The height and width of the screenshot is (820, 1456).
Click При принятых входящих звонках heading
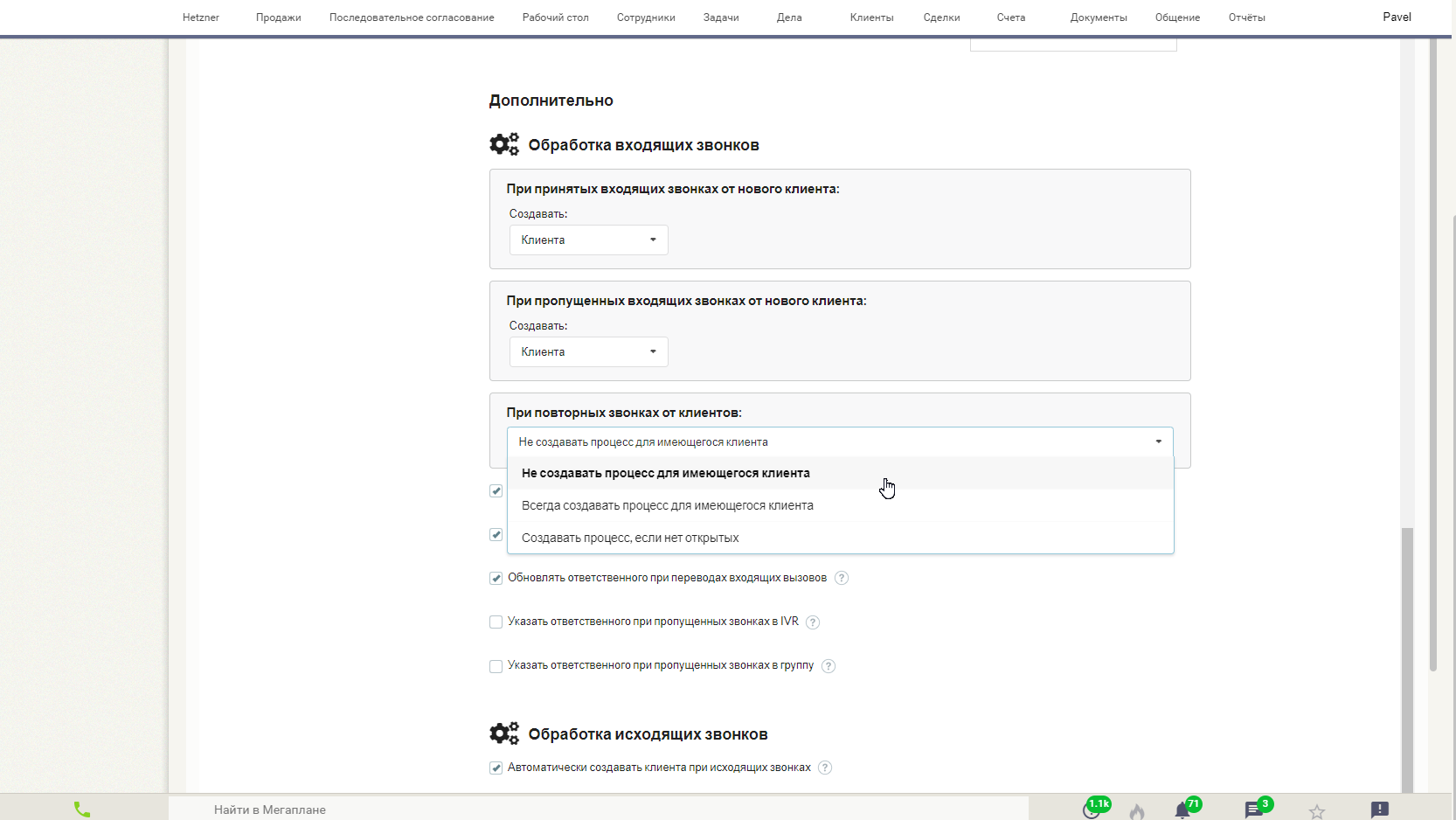tap(673, 189)
